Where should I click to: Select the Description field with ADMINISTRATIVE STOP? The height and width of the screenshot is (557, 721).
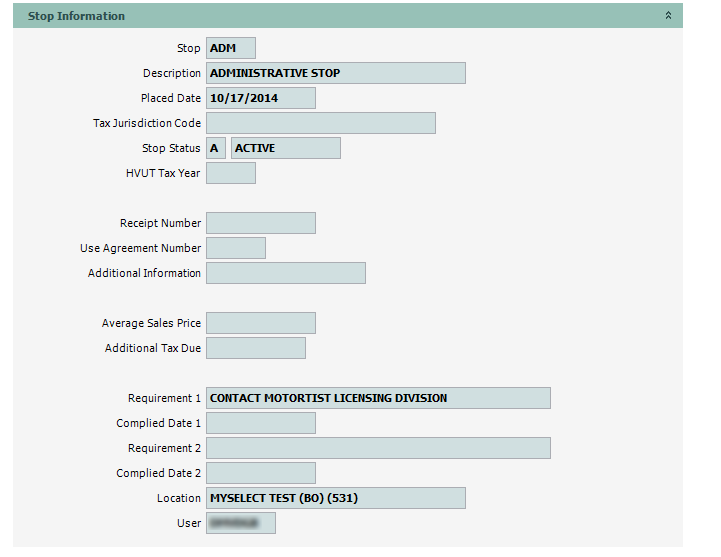(x=335, y=73)
